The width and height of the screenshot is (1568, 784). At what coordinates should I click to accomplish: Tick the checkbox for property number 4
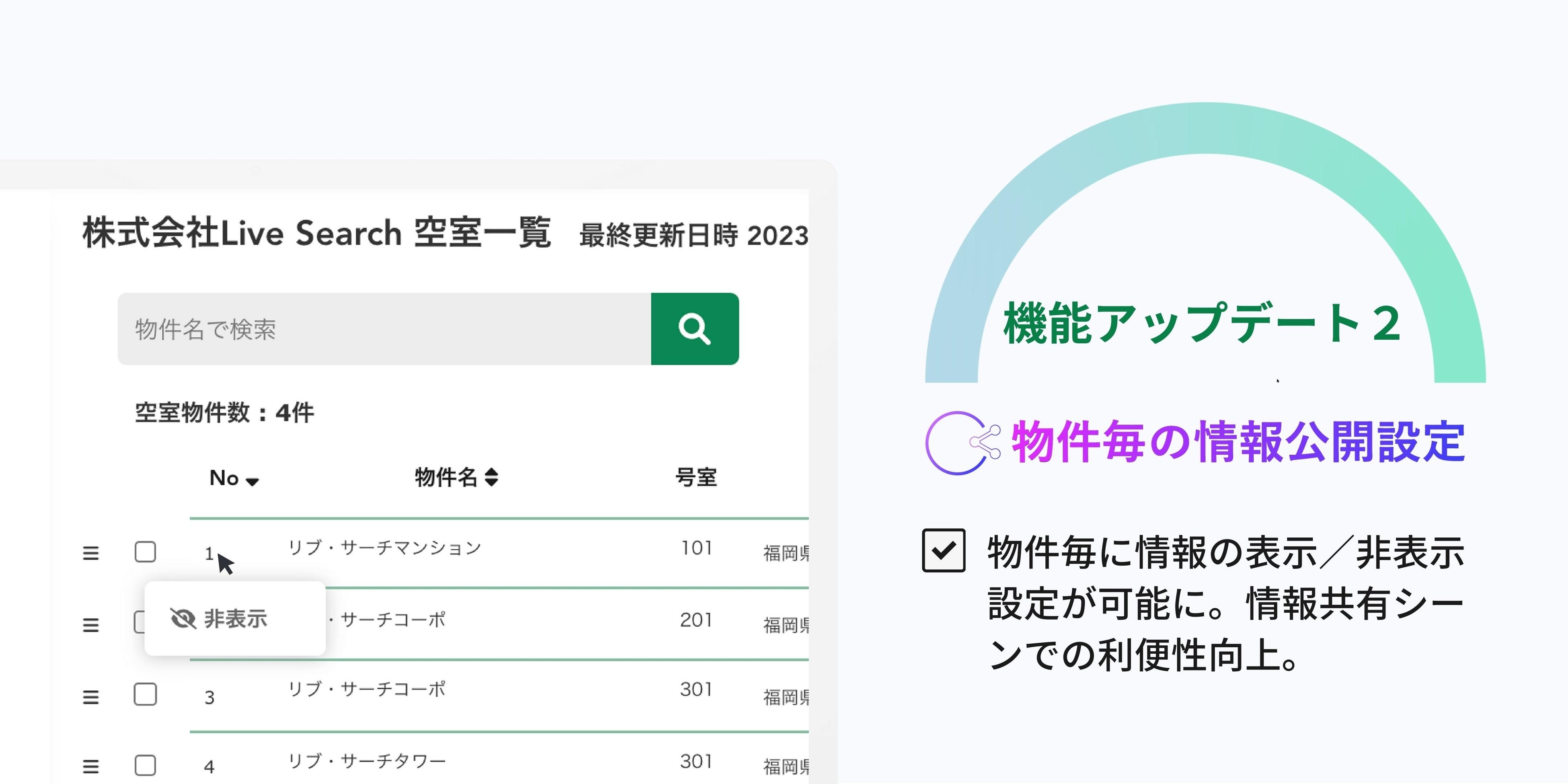(x=145, y=765)
